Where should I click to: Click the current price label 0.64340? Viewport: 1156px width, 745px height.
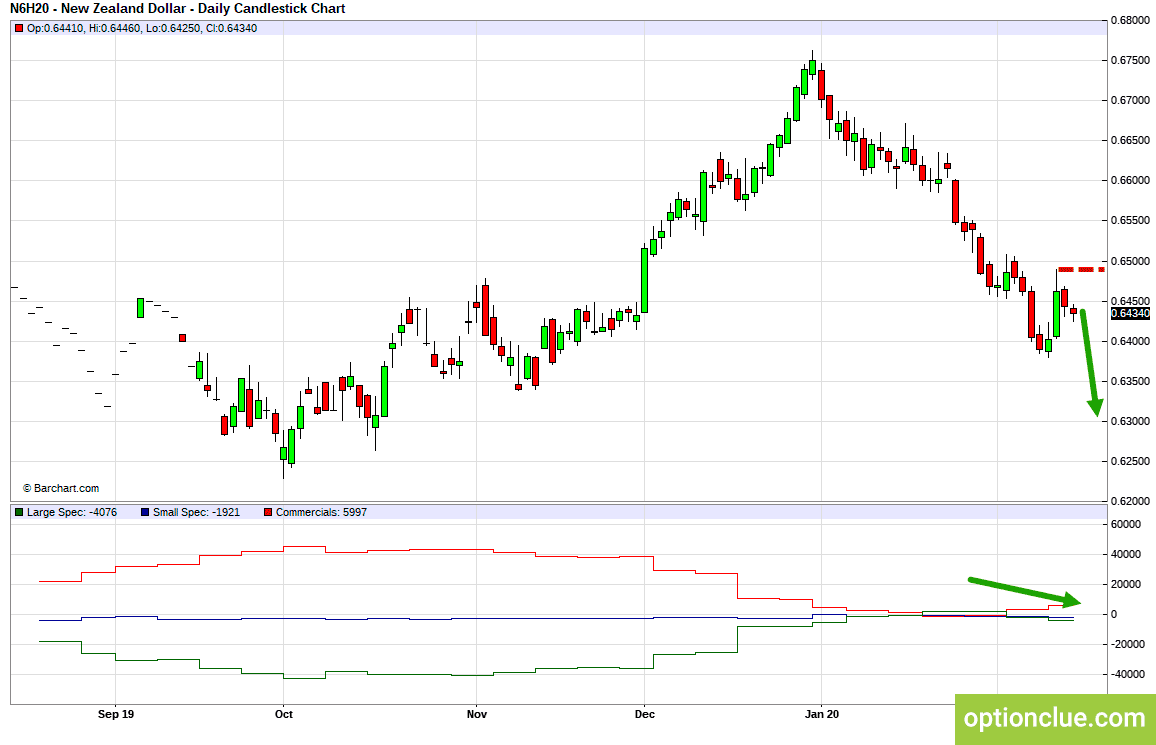point(1129,314)
